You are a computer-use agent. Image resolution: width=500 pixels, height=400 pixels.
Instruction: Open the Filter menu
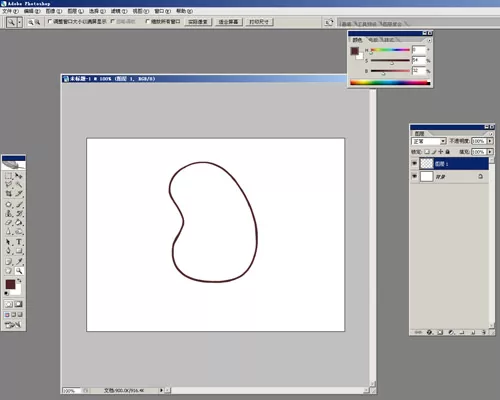[119, 11]
